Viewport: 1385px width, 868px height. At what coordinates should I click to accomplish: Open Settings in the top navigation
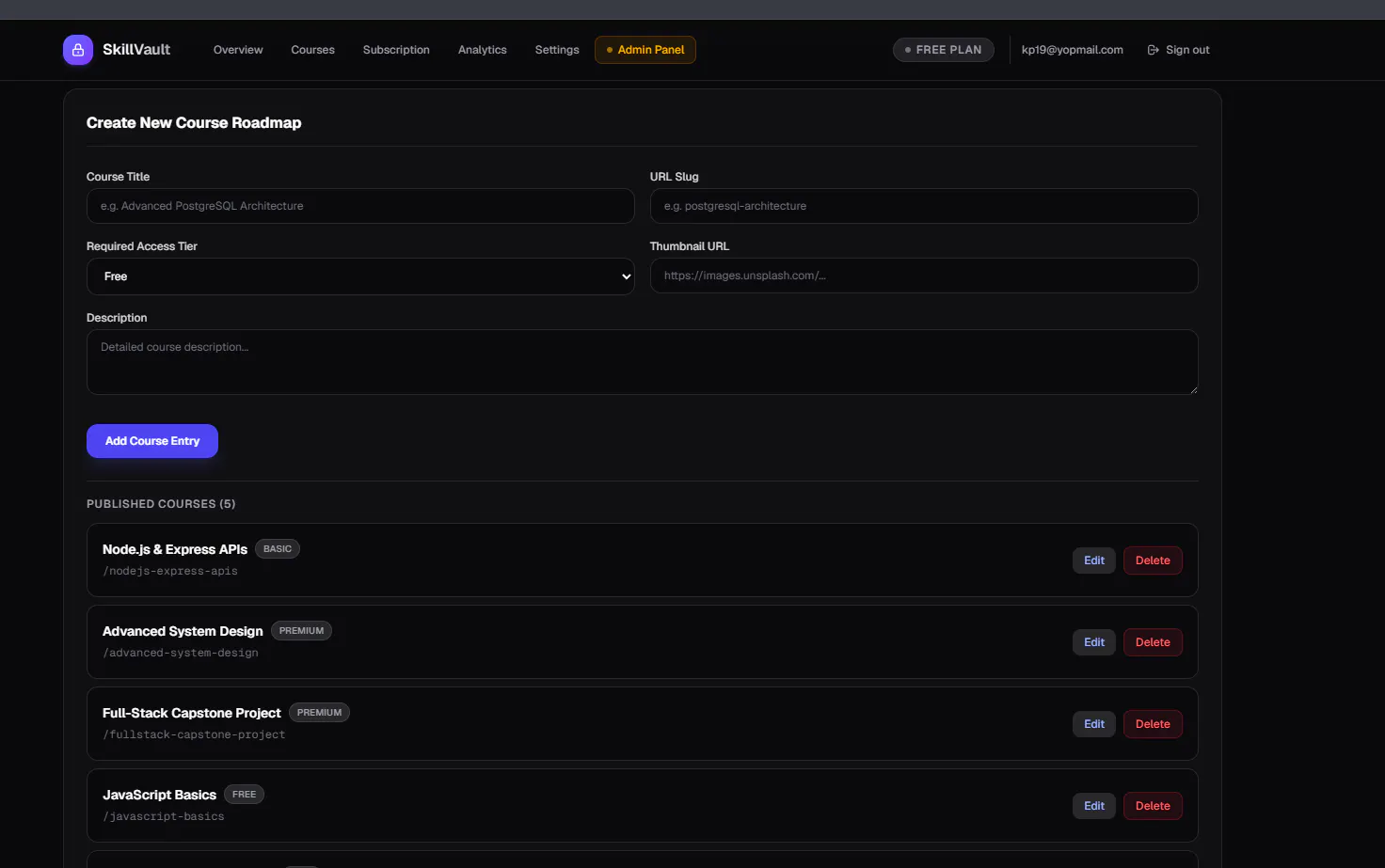coord(557,50)
